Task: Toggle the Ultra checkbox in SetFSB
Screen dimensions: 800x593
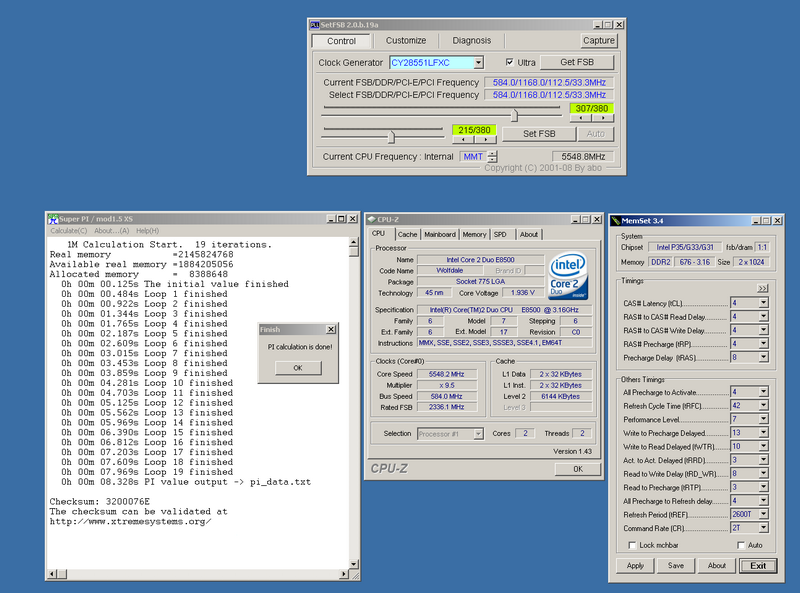Action: 510,62
